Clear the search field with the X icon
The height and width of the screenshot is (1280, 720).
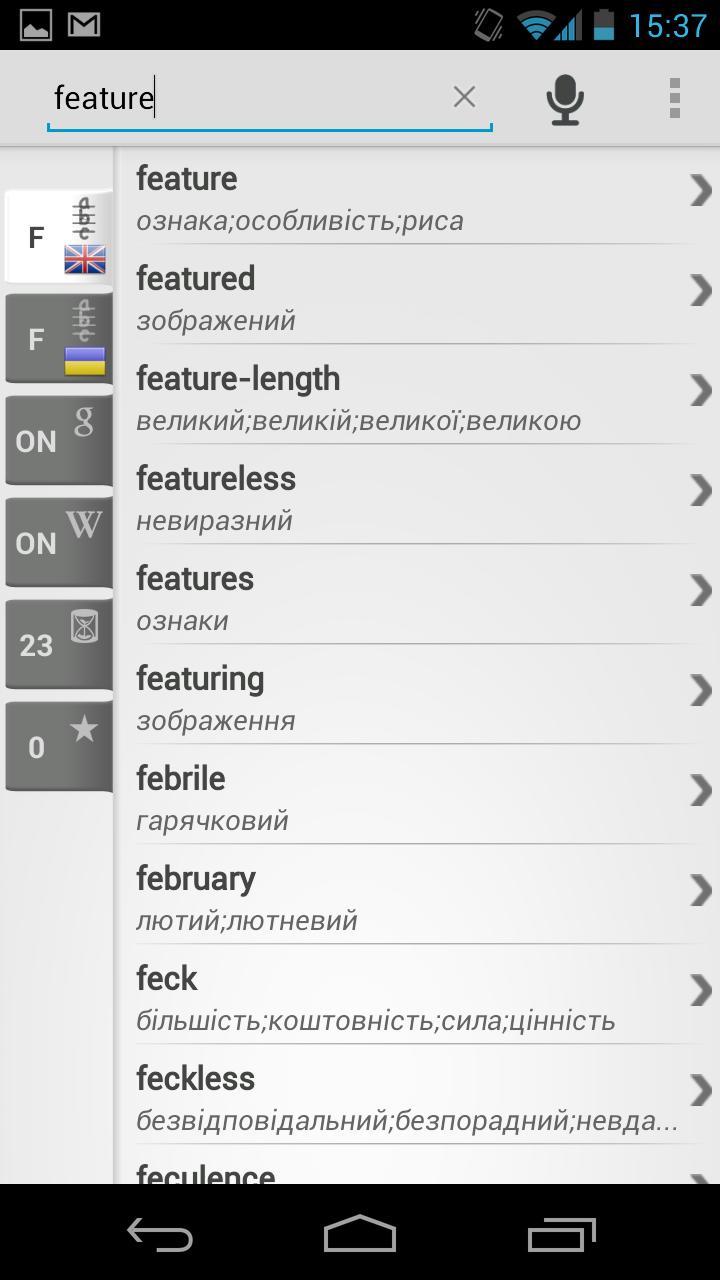tap(464, 97)
